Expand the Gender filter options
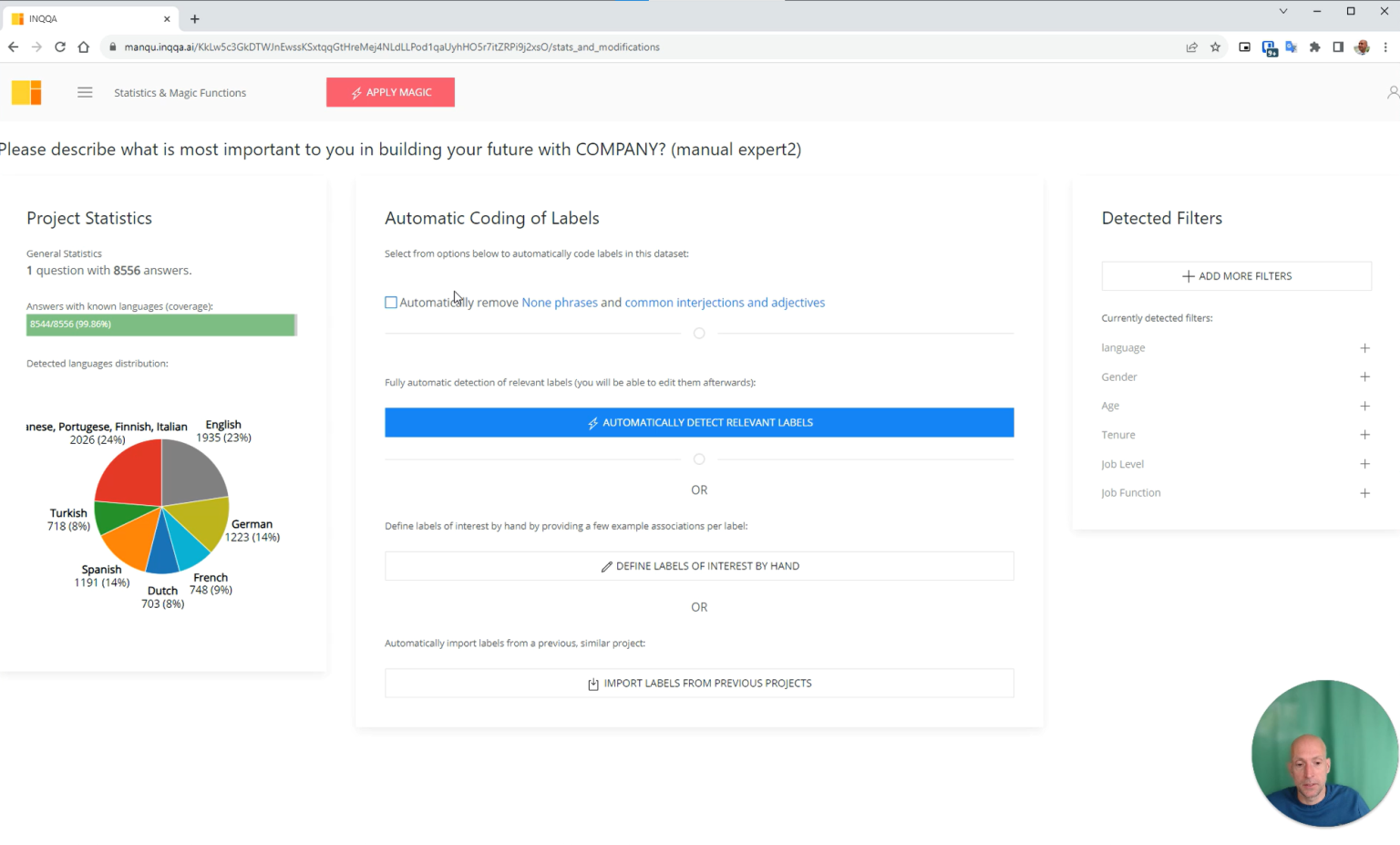Viewport: 1400px width, 845px height. point(1364,376)
